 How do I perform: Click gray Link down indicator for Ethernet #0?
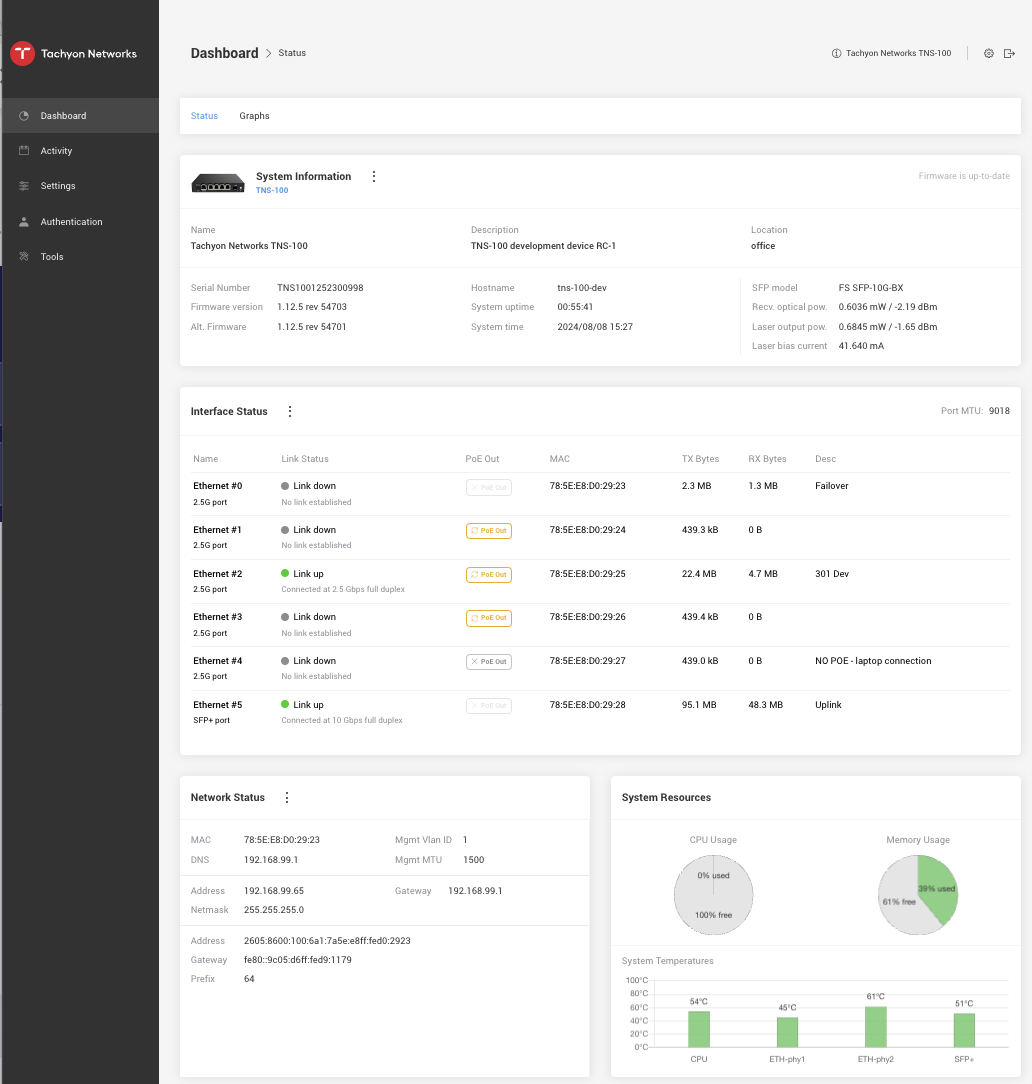pos(285,486)
